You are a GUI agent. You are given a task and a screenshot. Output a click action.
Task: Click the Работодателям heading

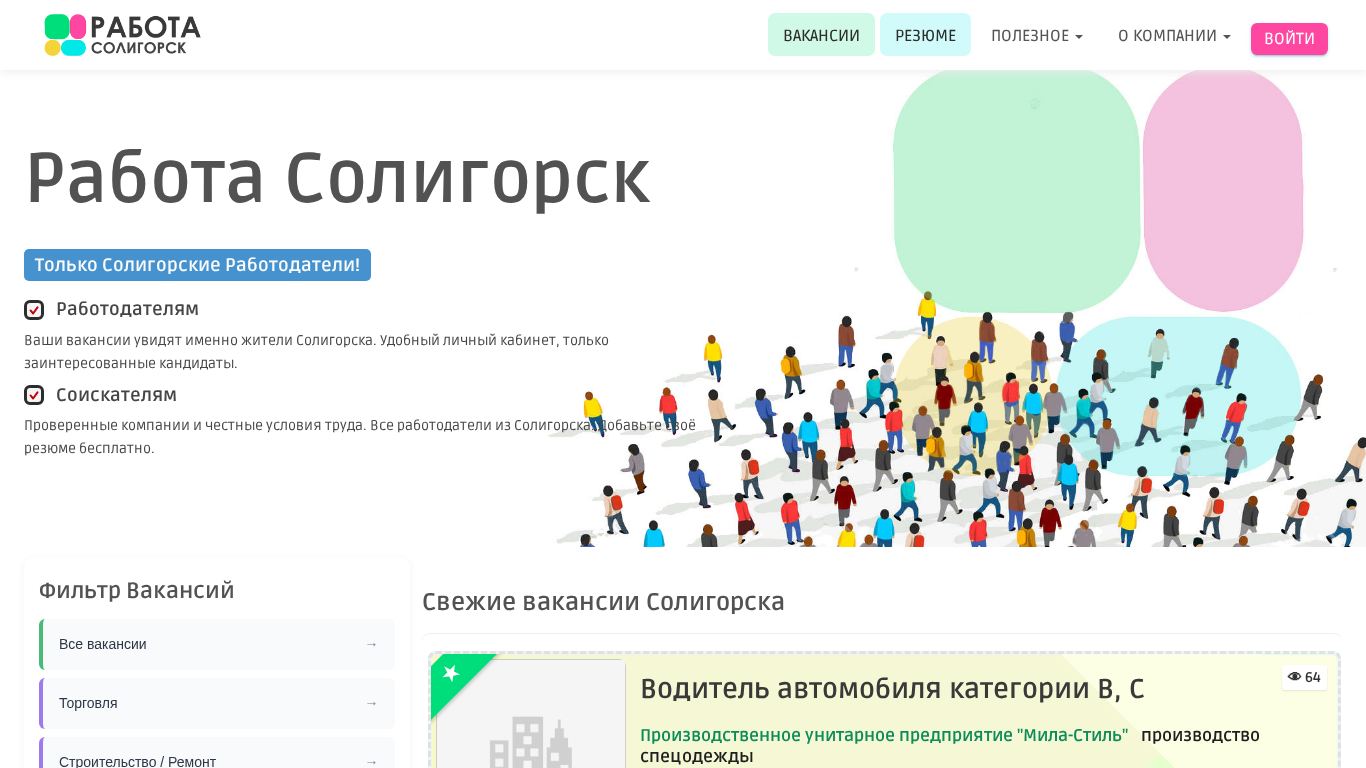[x=127, y=309]
